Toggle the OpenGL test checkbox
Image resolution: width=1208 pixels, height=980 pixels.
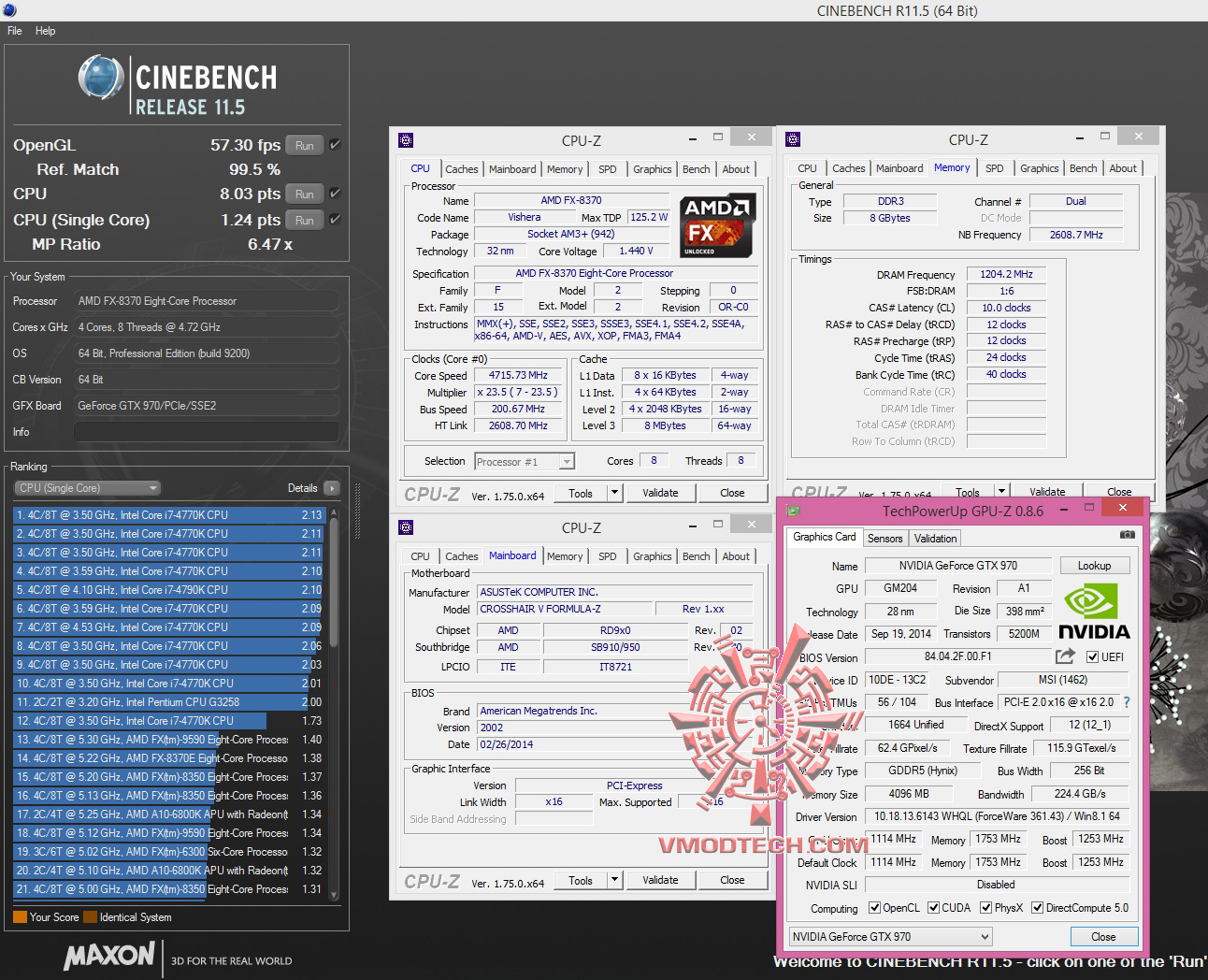[x=335, y=145]
